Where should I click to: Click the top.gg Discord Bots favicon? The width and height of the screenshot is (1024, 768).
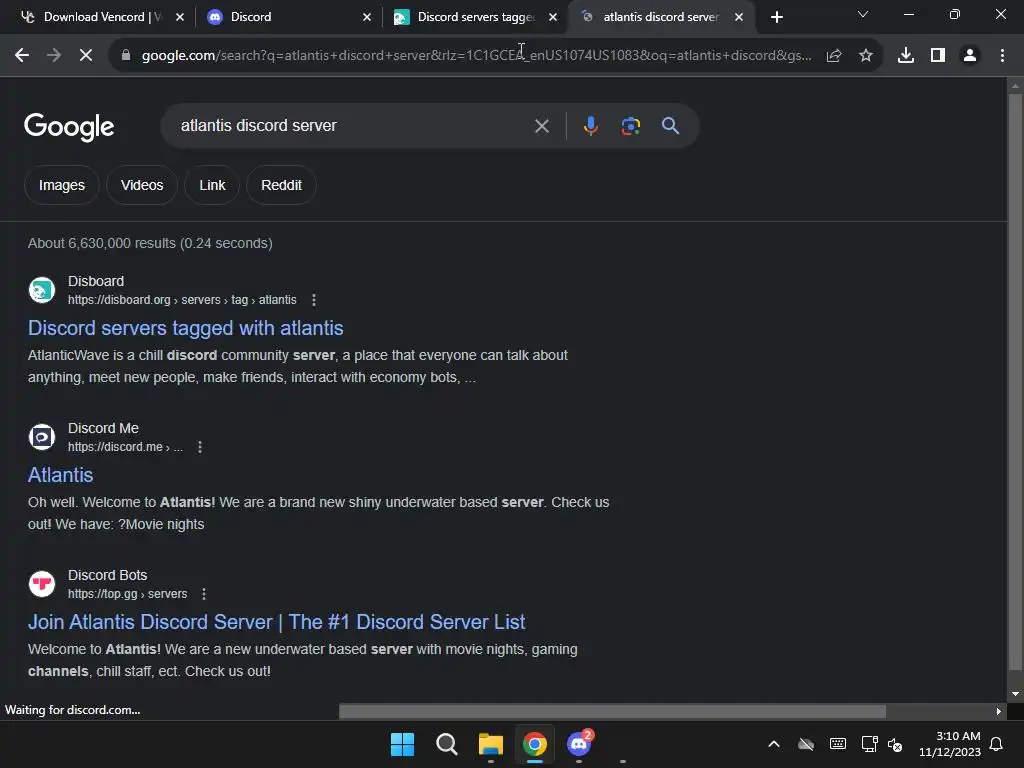tap(42, 584)
